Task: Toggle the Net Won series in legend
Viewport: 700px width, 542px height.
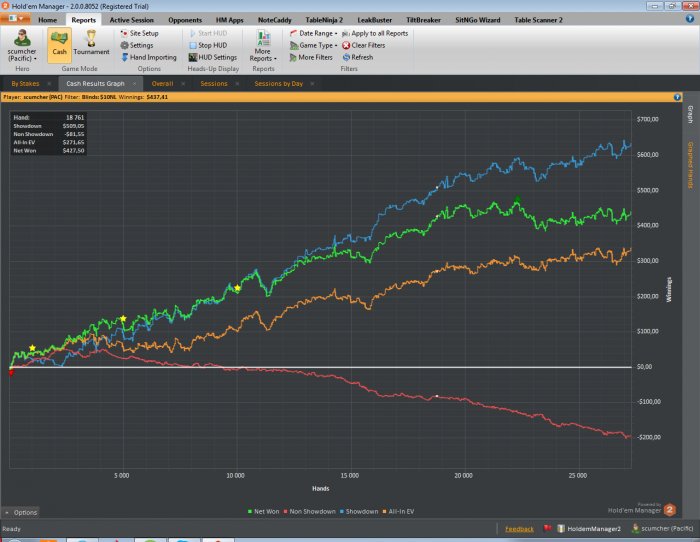Action: click(263, 511)
